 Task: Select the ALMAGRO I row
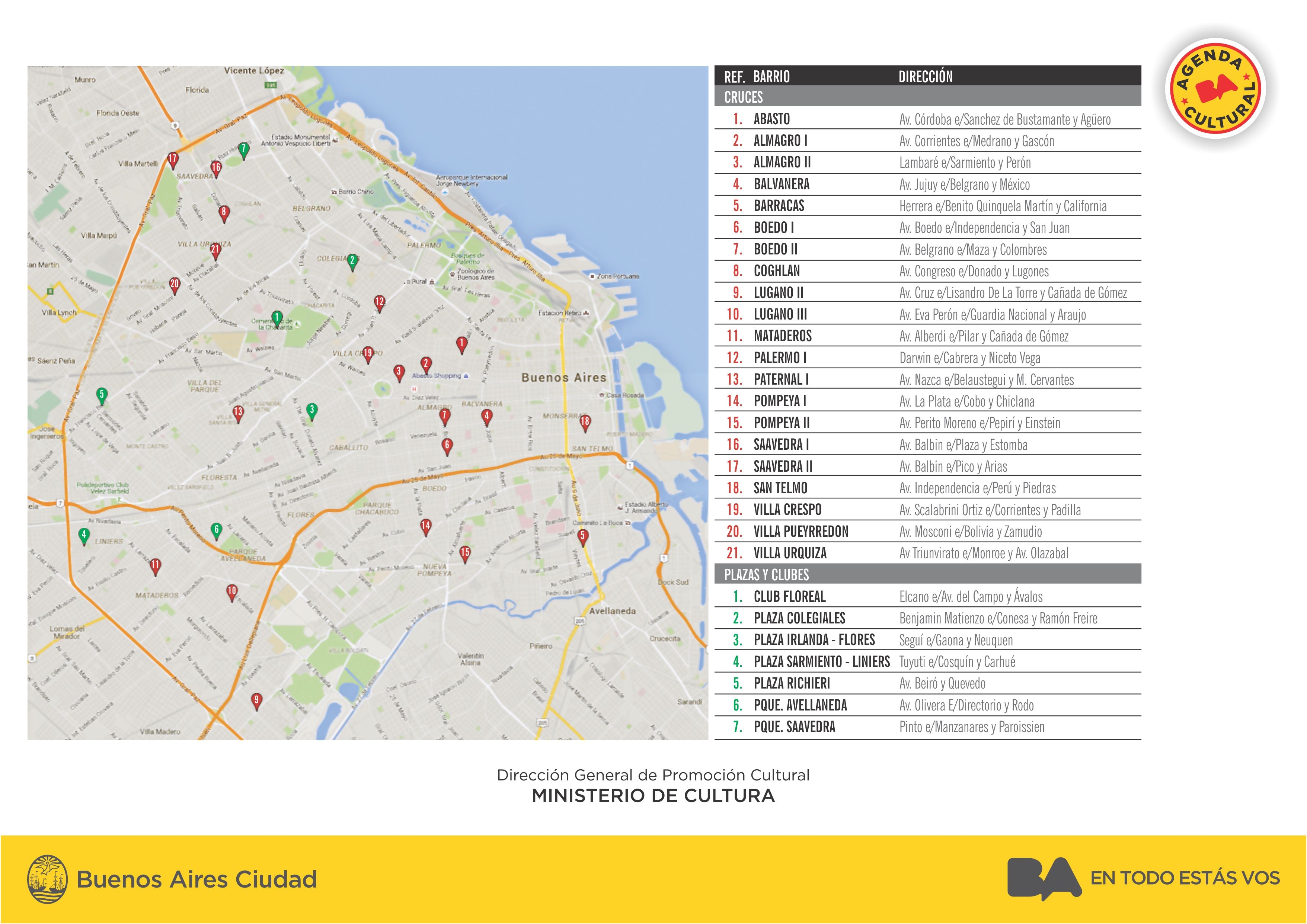(x=928, y=141)
